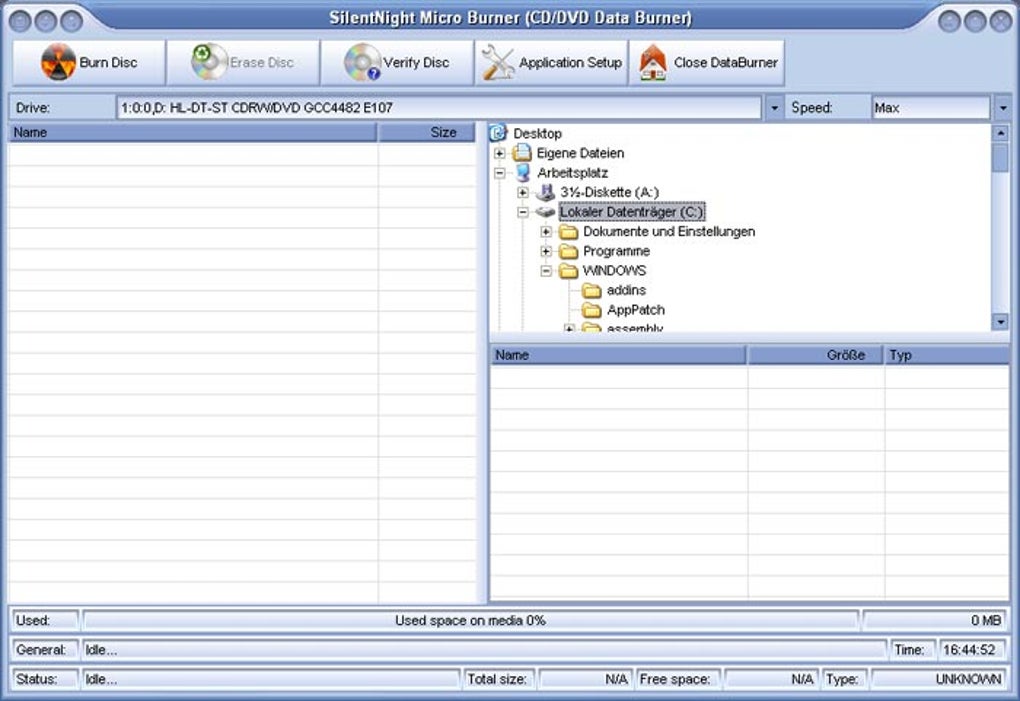Click the WINDOWS folder icon
This screenshot has height=701, width=1020.
pos(569,271)
